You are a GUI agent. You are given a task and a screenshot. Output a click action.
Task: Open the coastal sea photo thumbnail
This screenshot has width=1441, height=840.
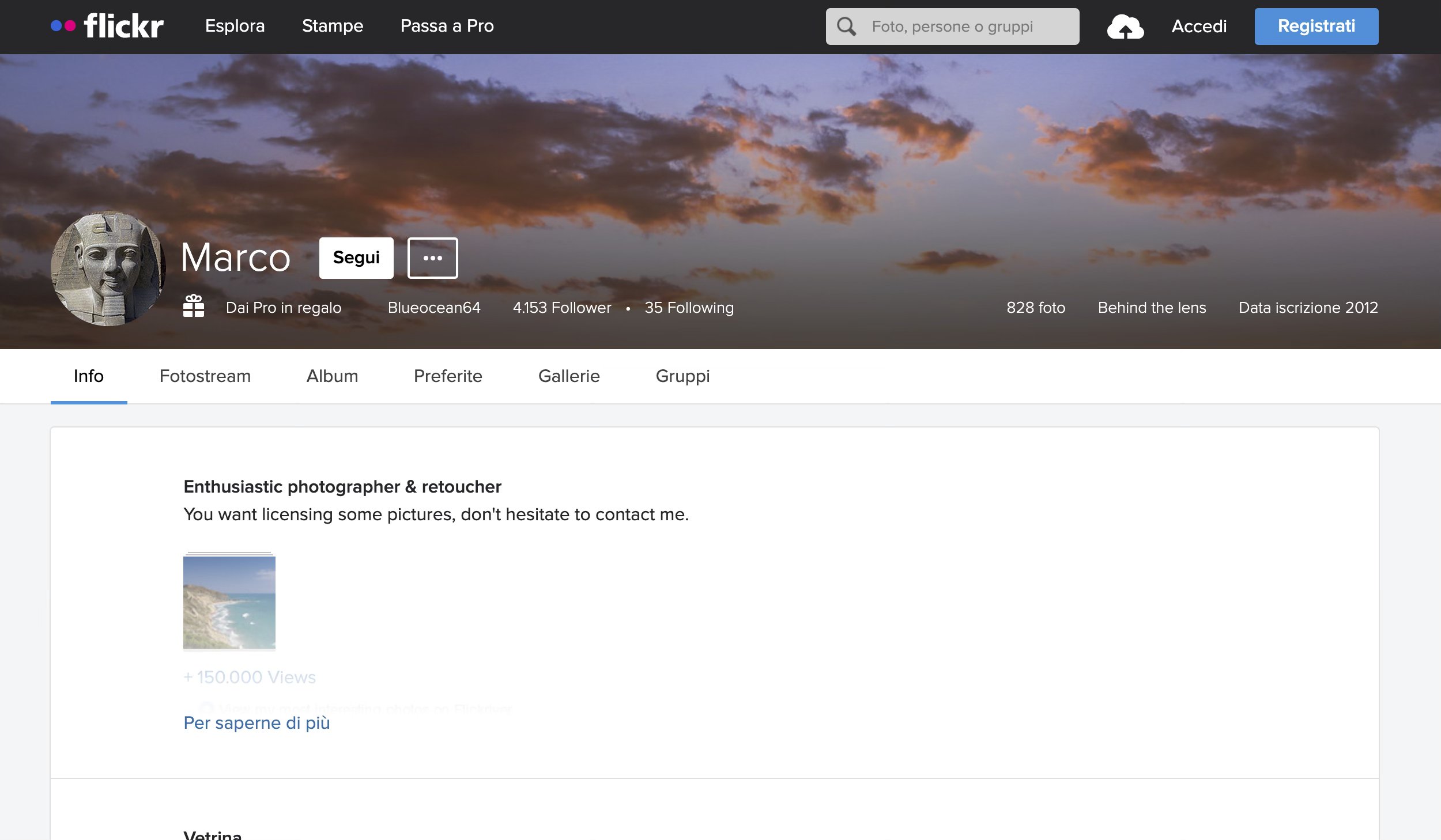[229, 602]
